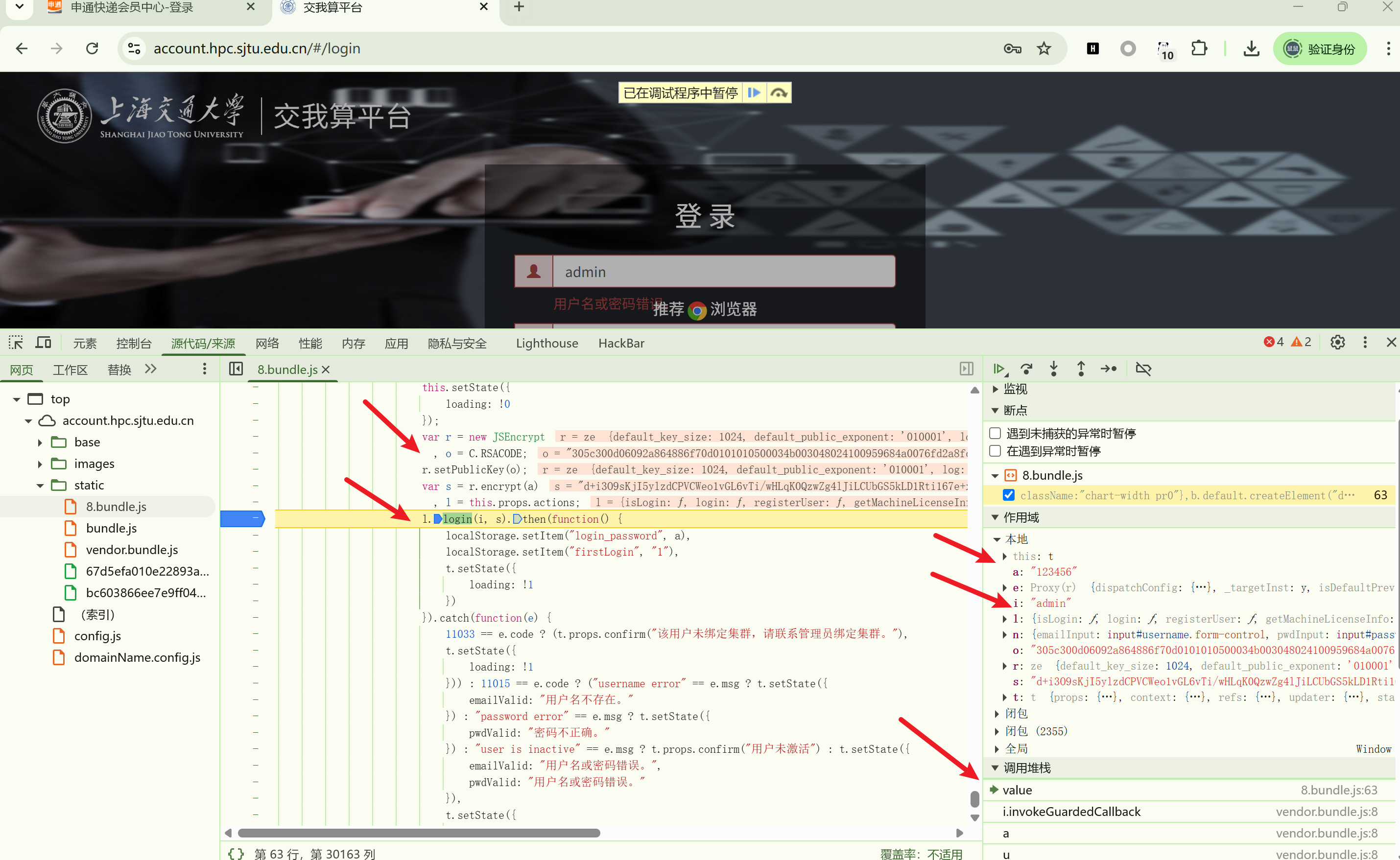
Task: Click the admin username input field
Action: coord(722,271)
